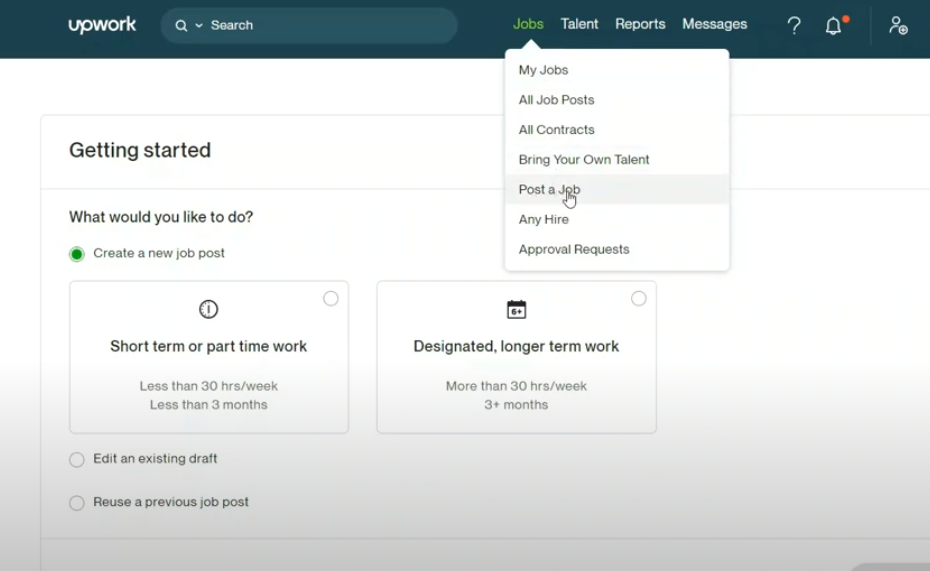
Task: Open the Talent menu
Action: [579, 24]
